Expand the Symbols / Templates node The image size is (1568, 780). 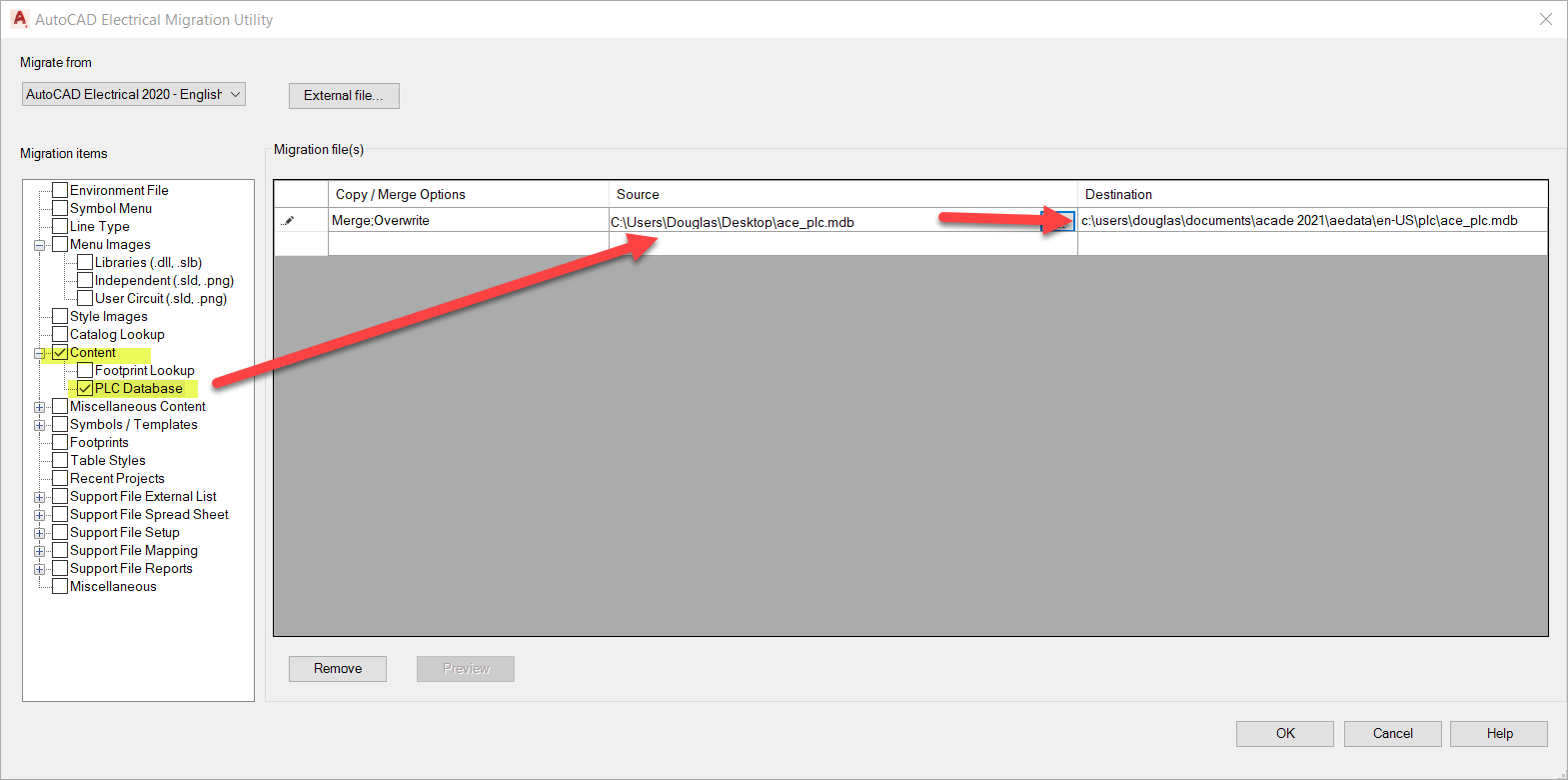coord(39,425)
